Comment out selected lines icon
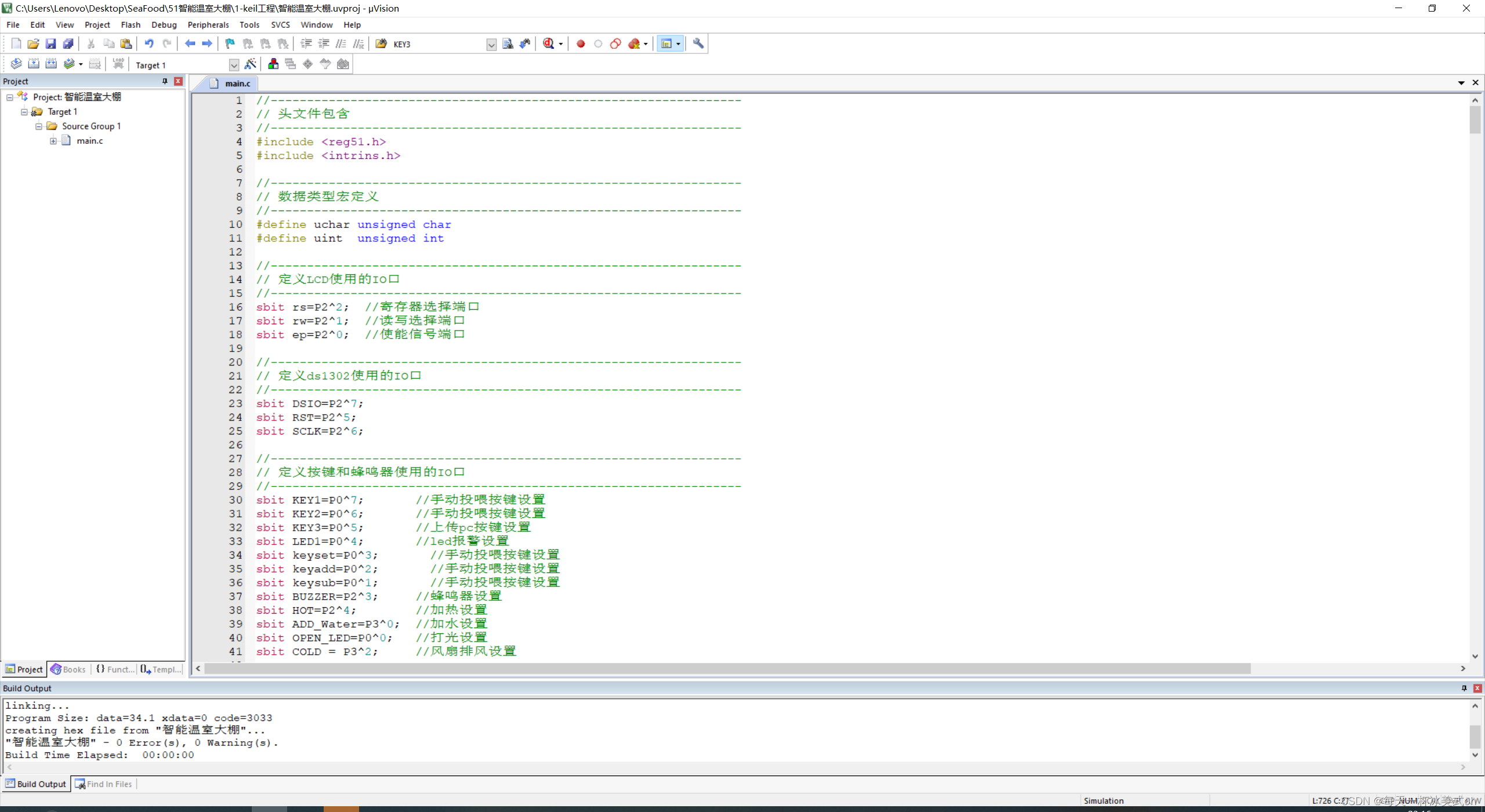 coord(341,43)
